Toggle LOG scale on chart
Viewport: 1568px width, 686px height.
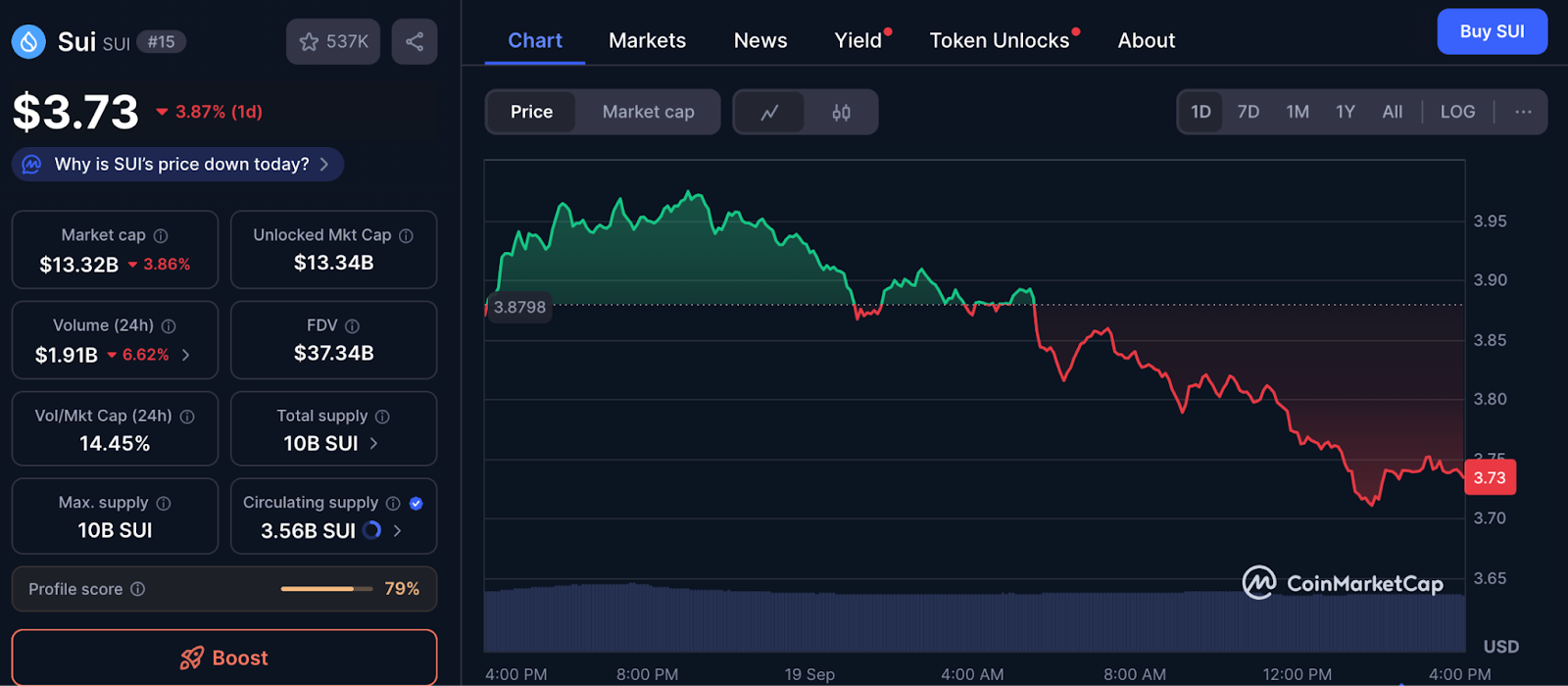point(1457,112)
